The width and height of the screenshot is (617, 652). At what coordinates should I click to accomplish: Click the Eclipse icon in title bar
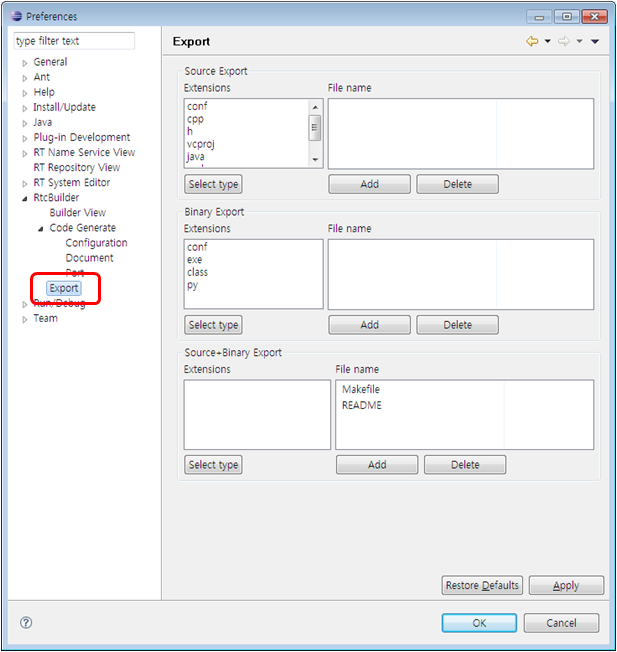point(16,16)
